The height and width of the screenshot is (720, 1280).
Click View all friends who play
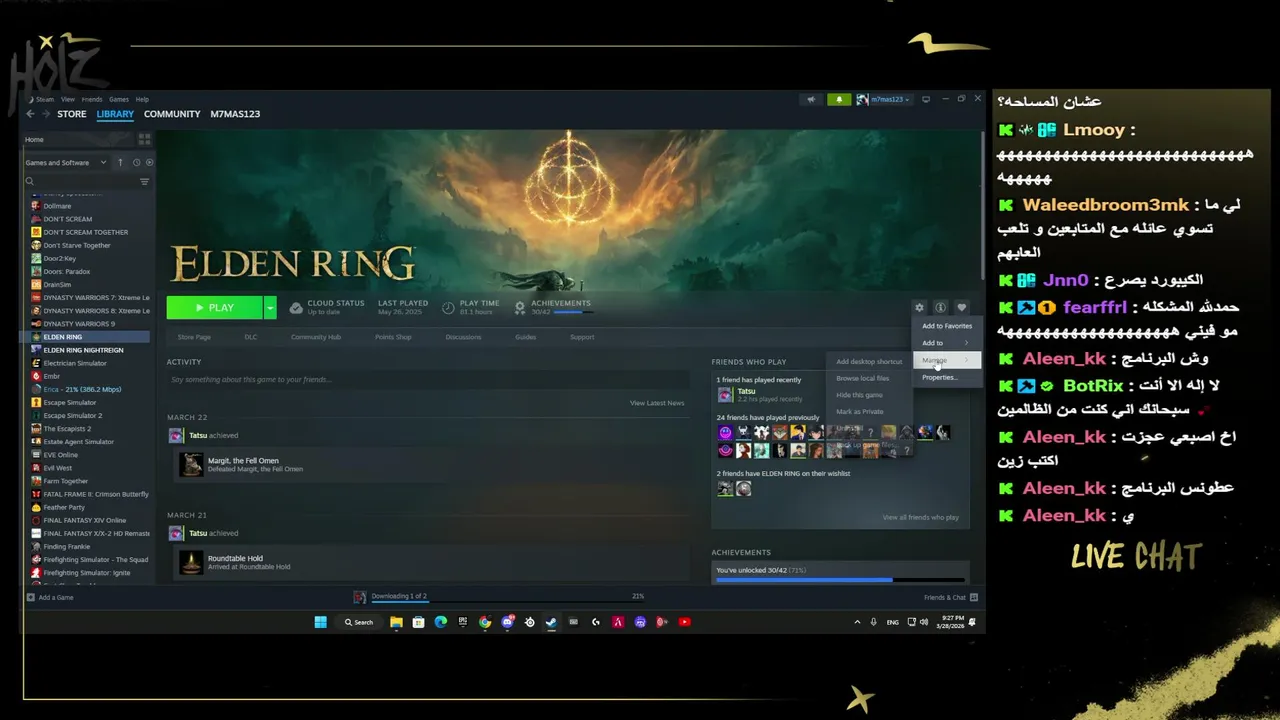(920, 517)
